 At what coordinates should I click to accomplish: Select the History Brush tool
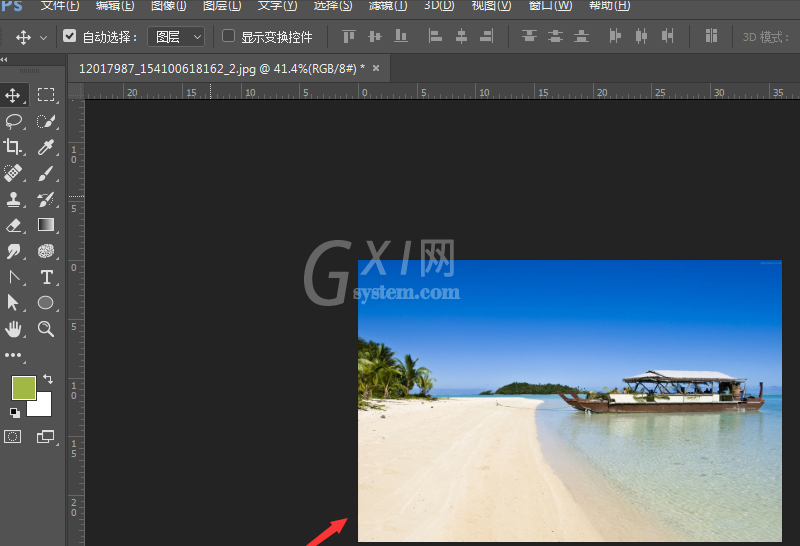[x=46, y=200]
